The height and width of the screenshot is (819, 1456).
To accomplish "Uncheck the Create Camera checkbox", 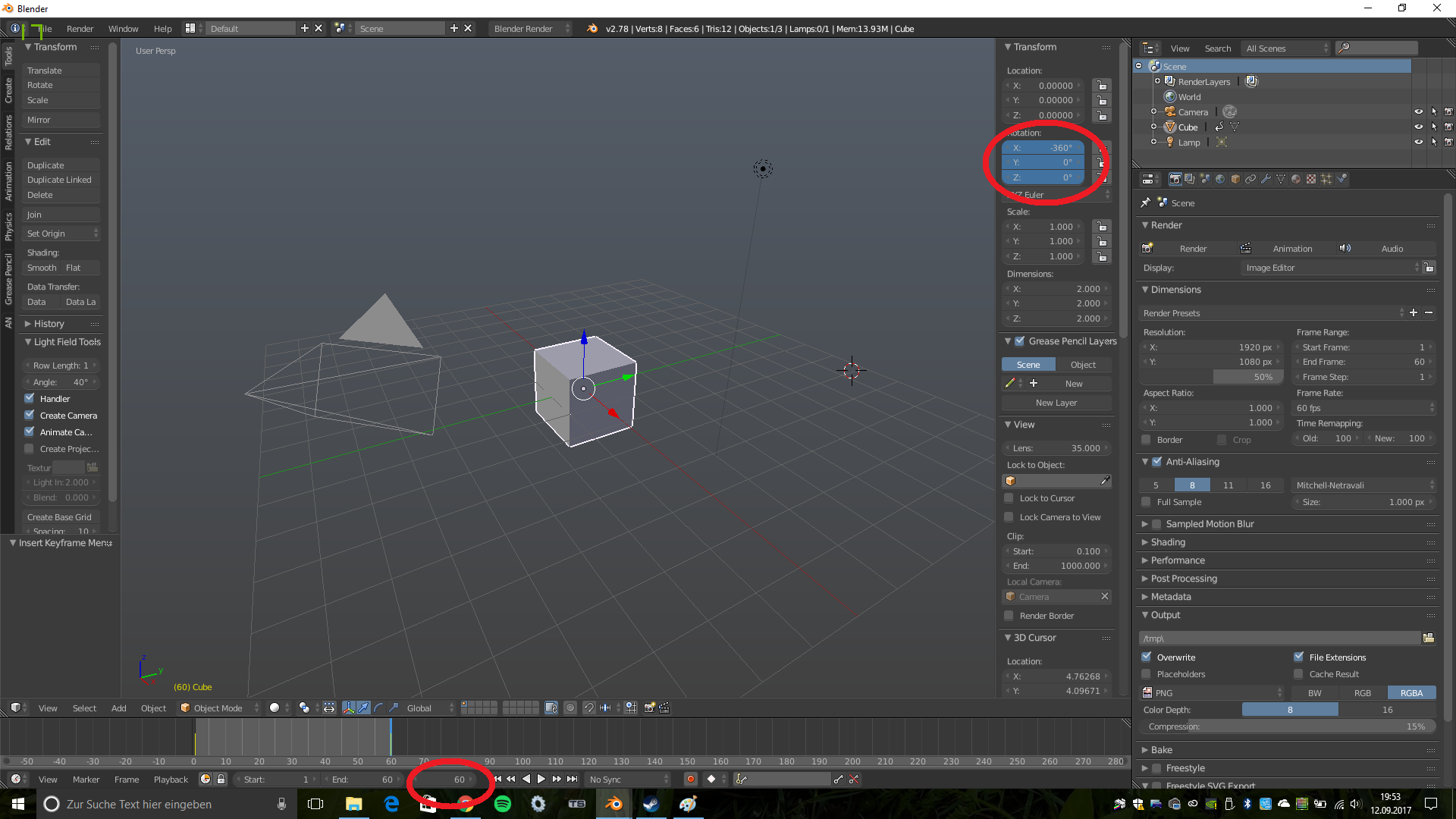I will pos(30,415).
